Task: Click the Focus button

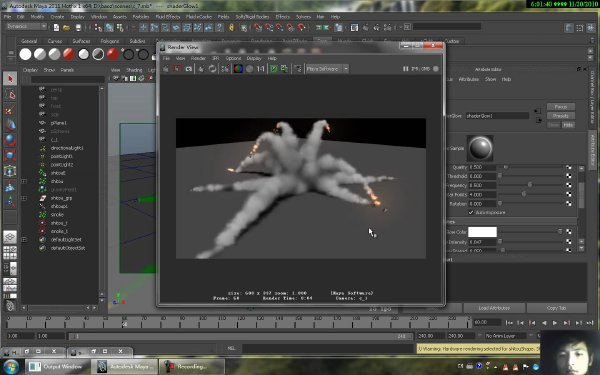Action: point(561,107)
